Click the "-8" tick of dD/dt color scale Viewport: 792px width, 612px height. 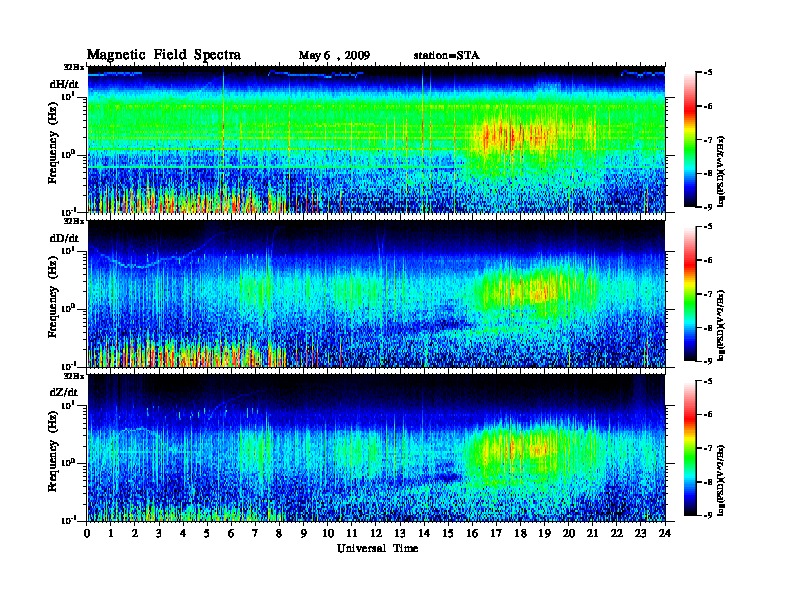(707, 328)
